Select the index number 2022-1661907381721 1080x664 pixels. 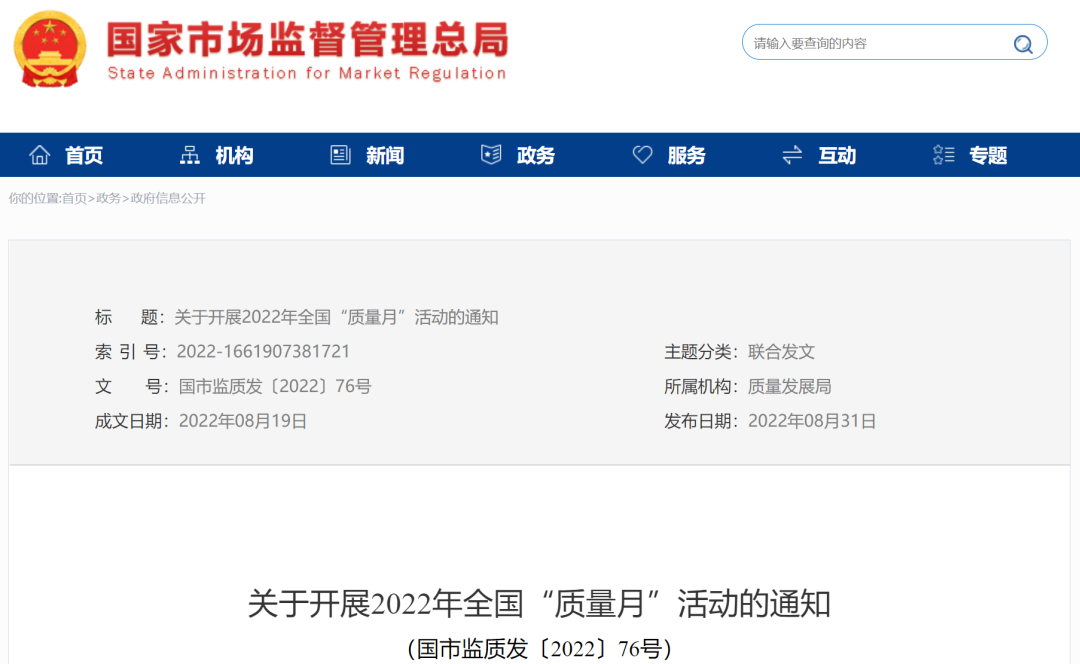[x=263, y=351]
